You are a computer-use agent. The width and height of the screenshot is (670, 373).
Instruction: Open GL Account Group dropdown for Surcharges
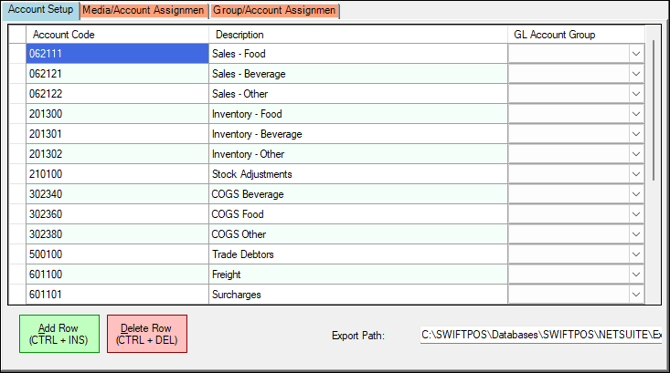tap(636, 294)
